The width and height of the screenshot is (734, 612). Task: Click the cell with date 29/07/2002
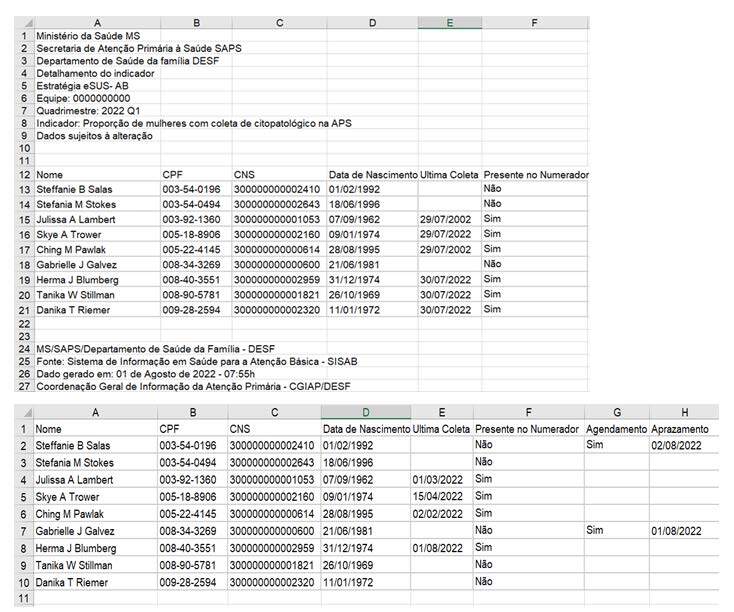click(x=449, y=219)
